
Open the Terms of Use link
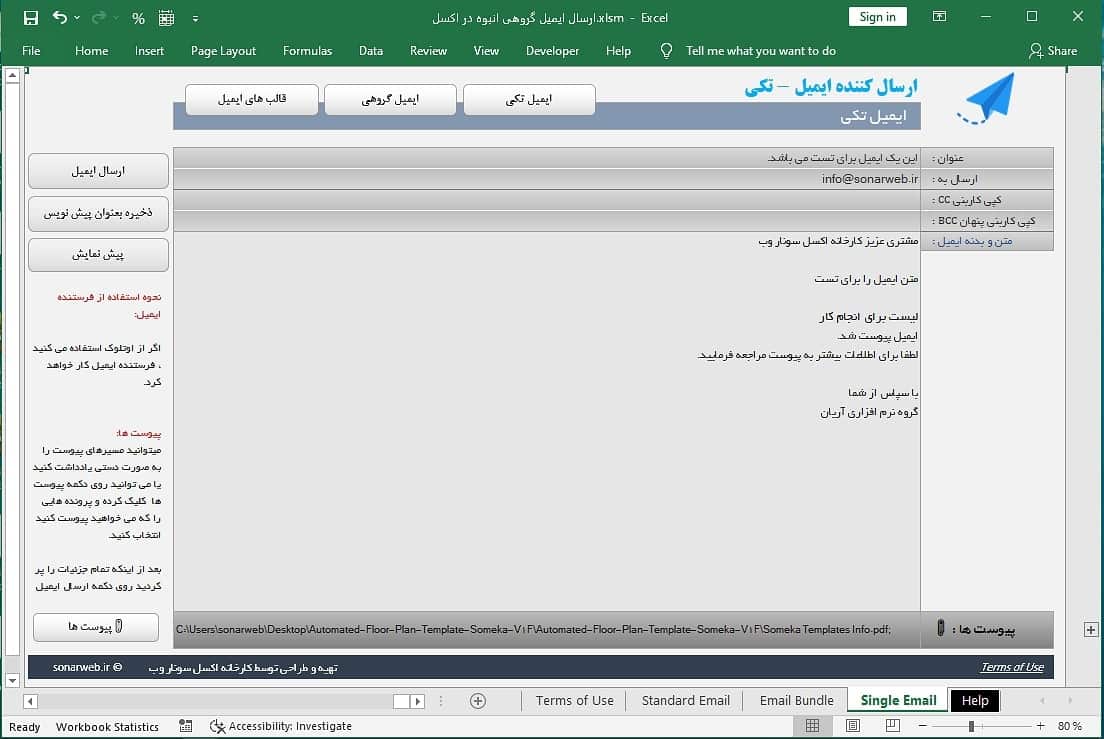(x=1012, y=667)
